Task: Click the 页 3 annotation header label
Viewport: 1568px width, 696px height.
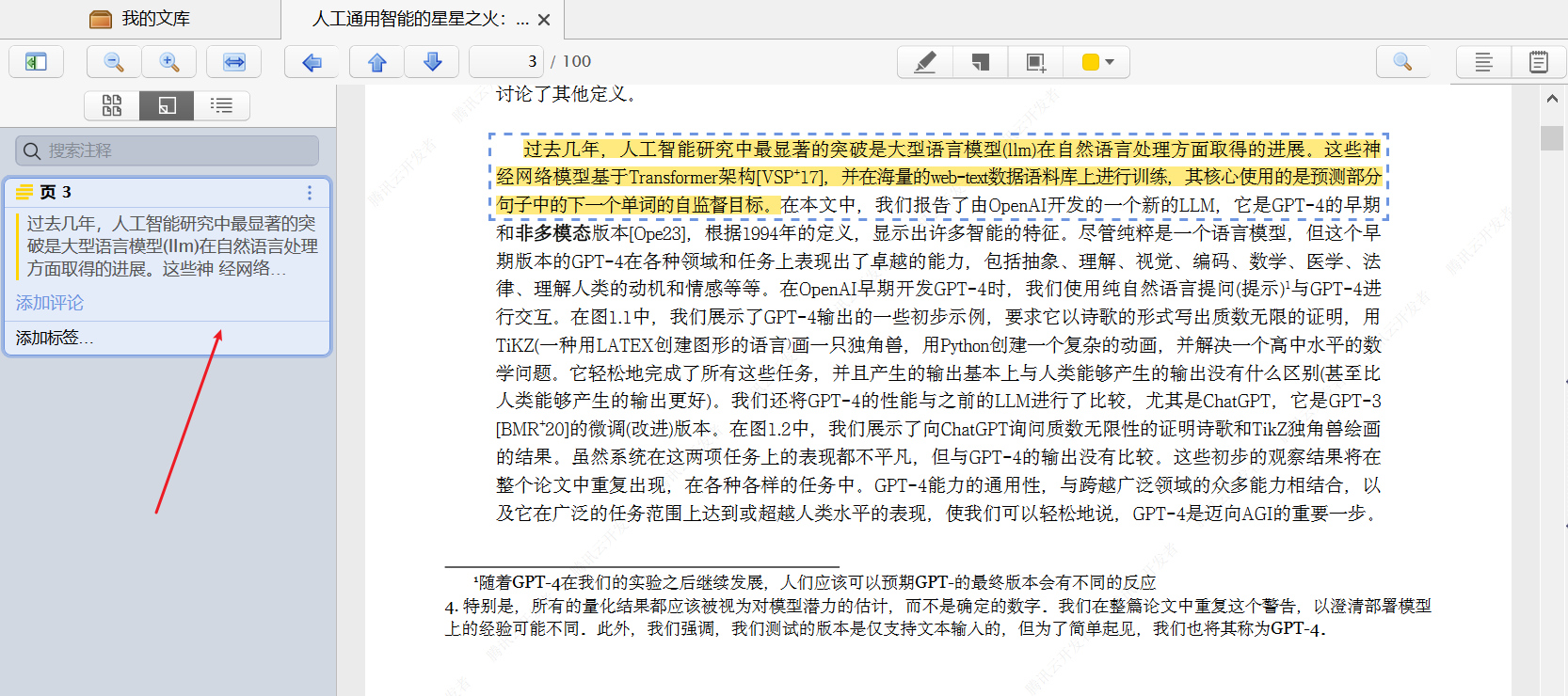Action: click(56, 192)
